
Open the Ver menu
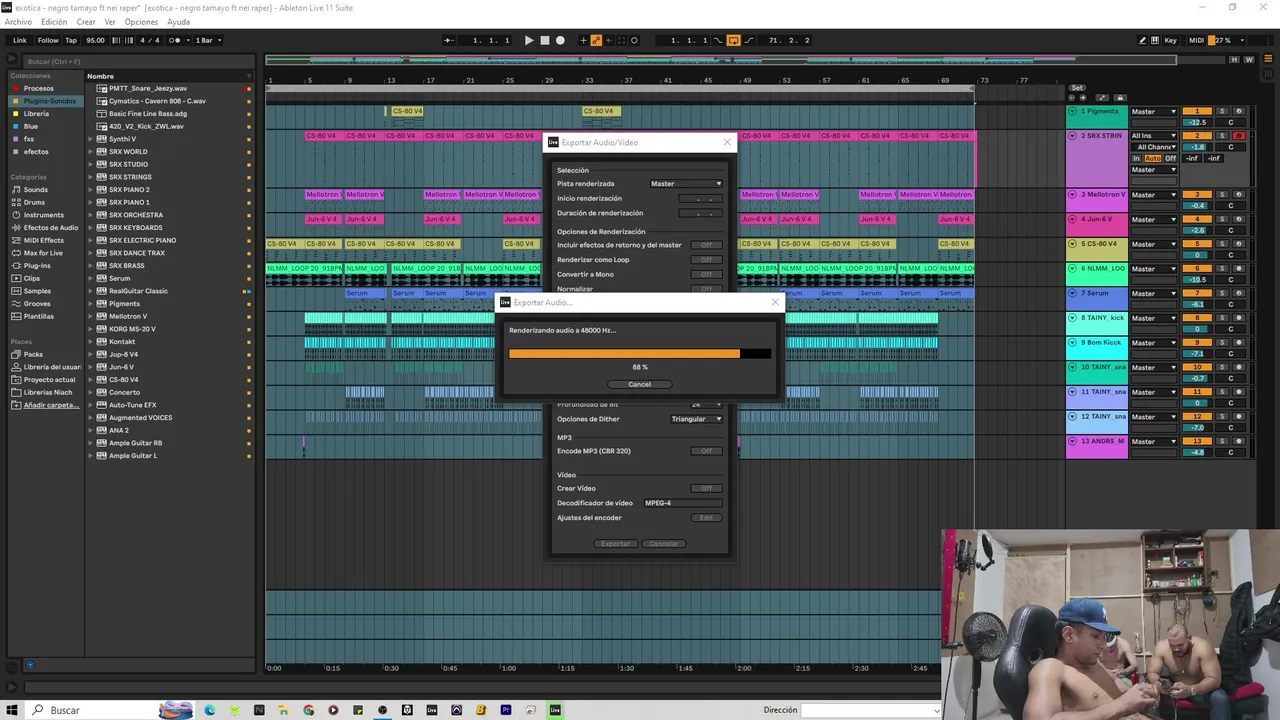[110, 22]
